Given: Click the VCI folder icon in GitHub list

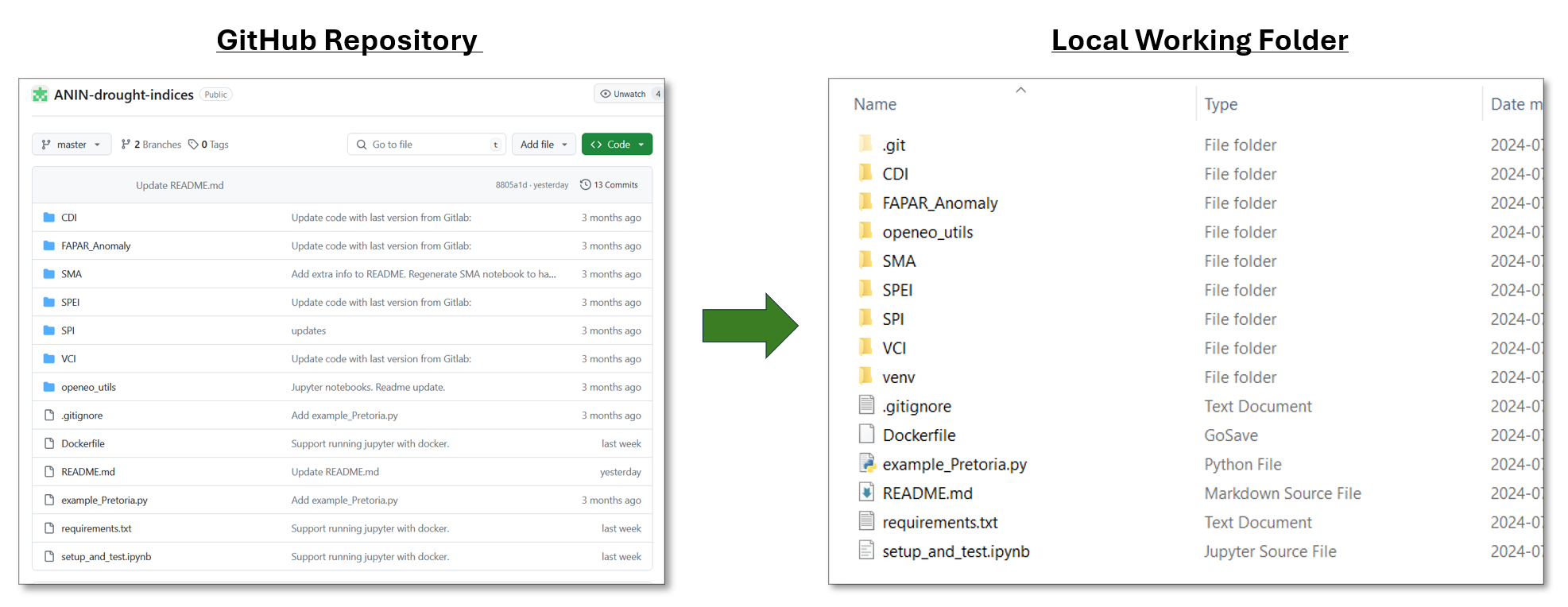Looking at the screenshot, I should coord(49,358).
